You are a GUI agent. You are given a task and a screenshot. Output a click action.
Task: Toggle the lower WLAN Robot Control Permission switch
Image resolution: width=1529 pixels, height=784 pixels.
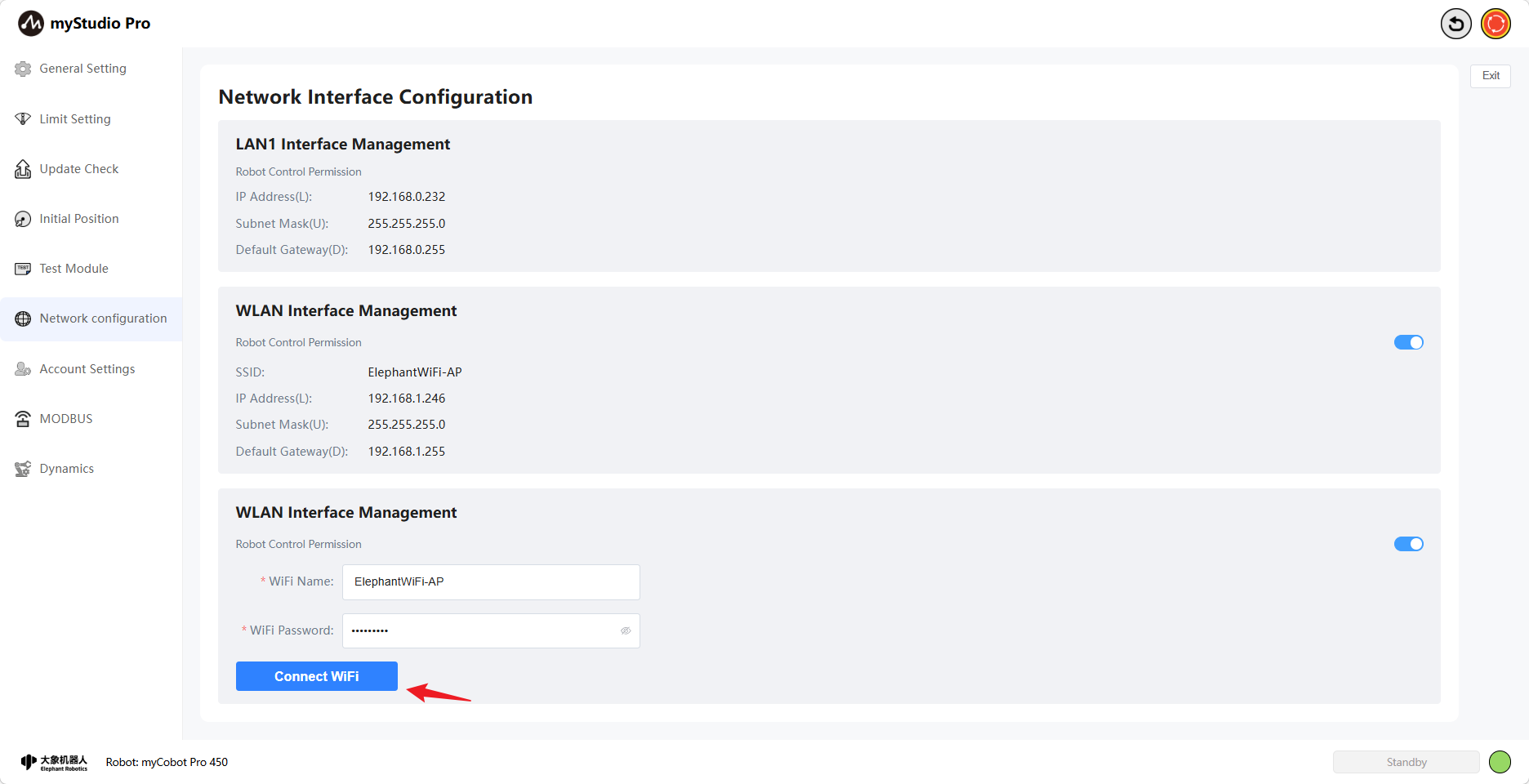[1408, 544]
